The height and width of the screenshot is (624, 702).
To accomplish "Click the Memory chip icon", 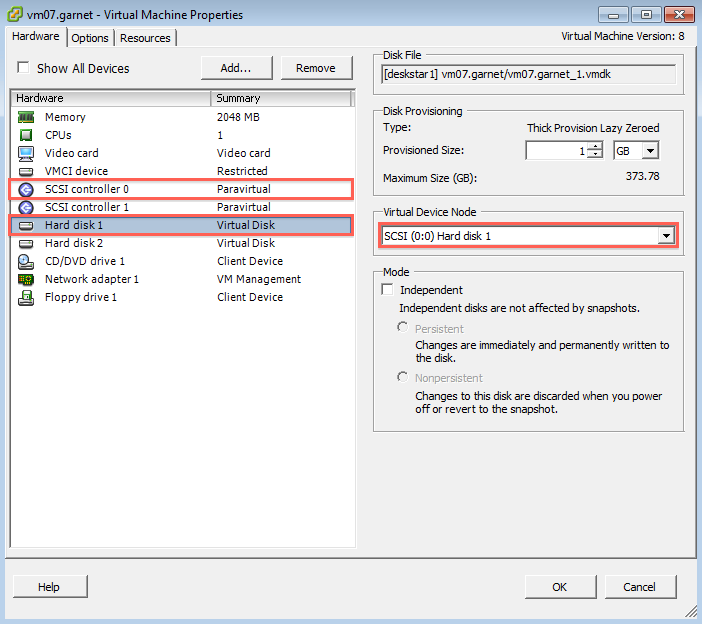I will coord(26,117).
